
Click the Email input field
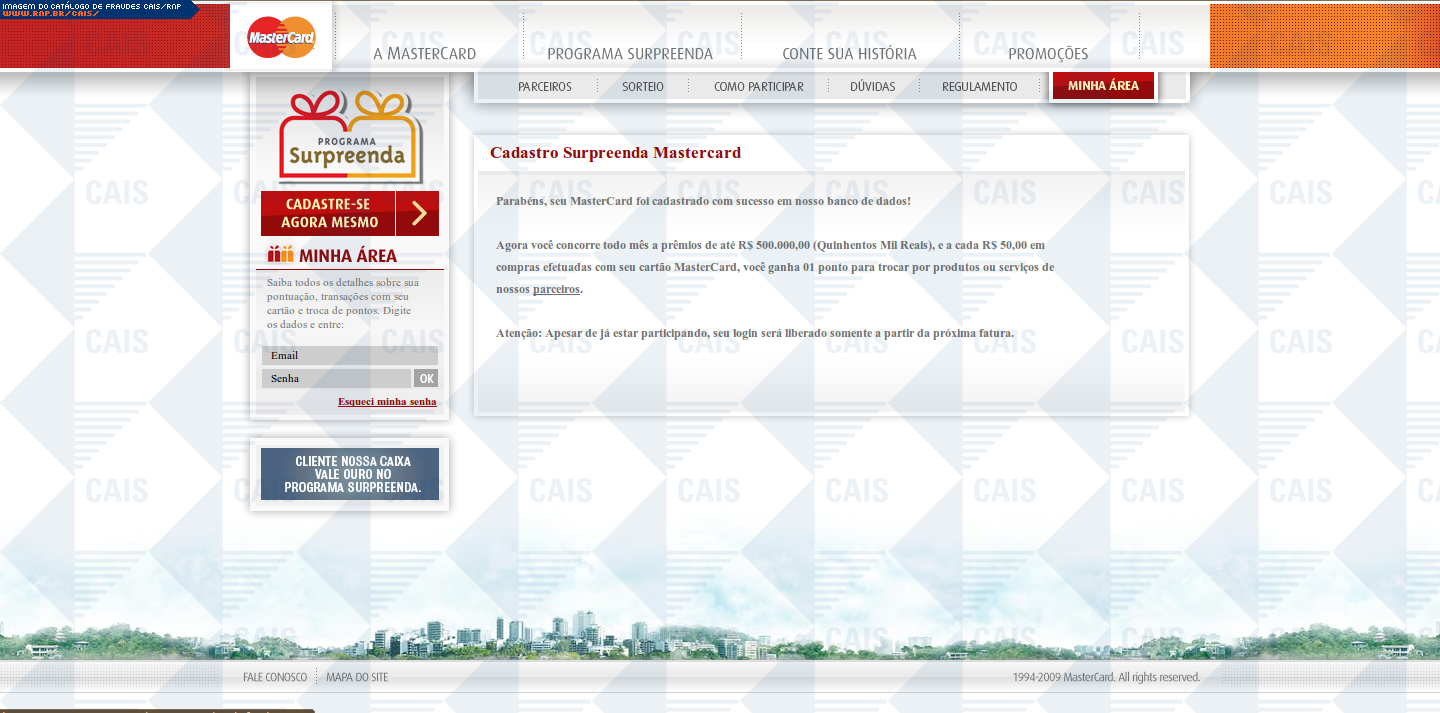[x=349, y=356]
